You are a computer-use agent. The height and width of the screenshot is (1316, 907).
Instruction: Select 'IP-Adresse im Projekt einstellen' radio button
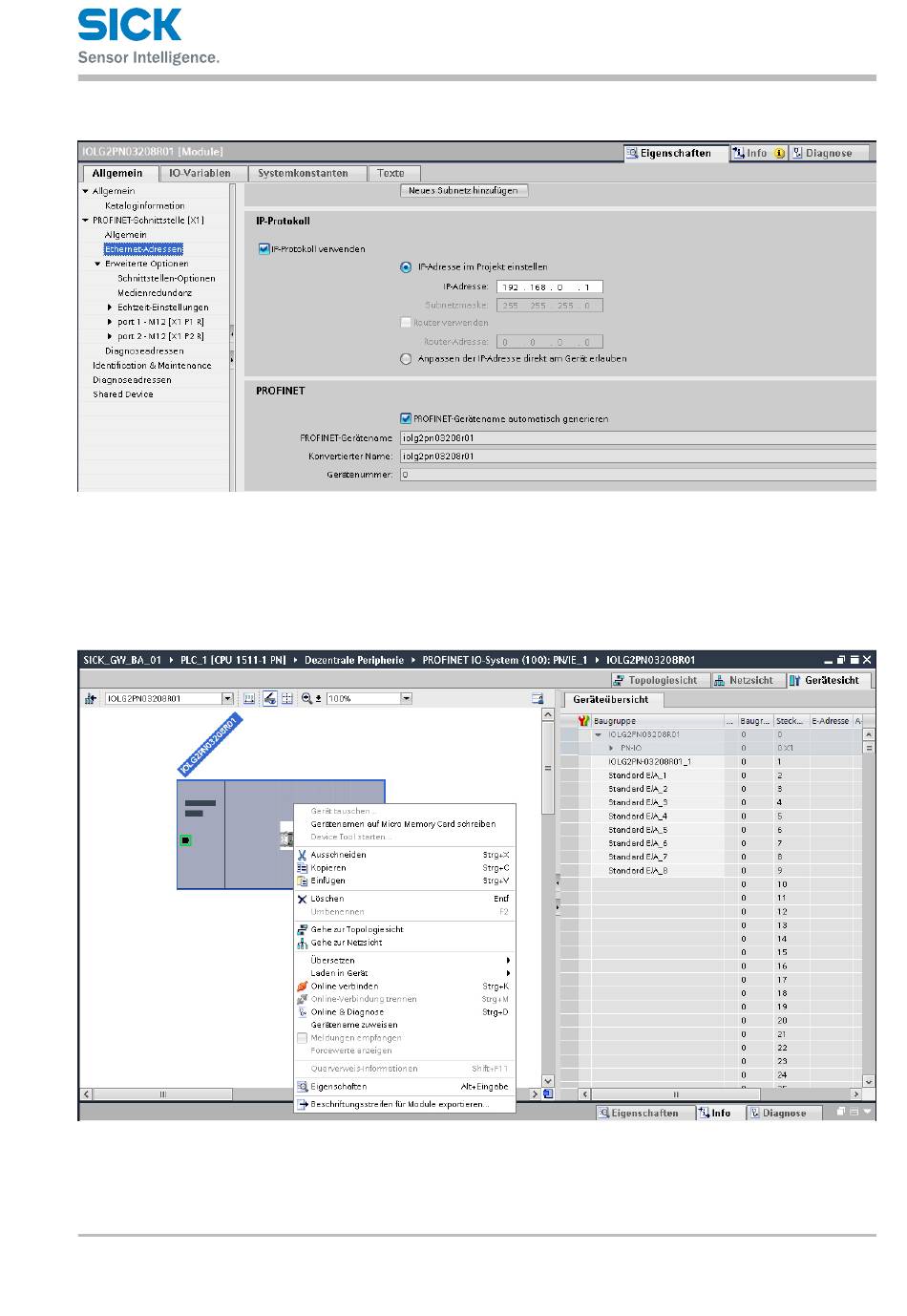tap(406, 267)
